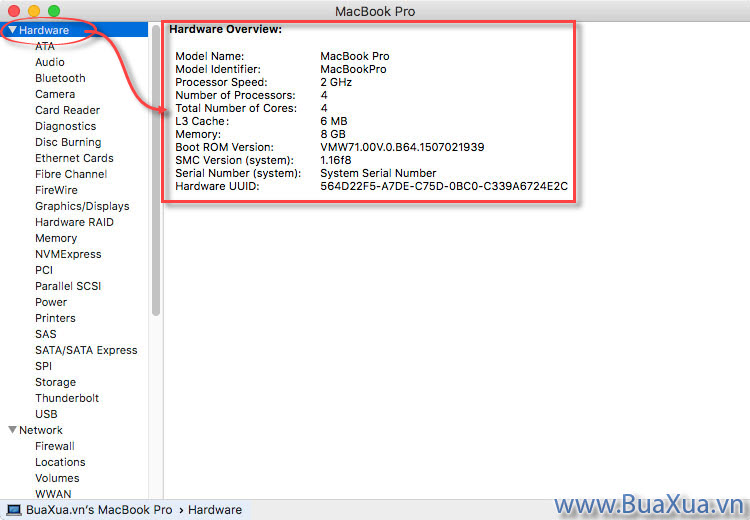The image size is (750, 520).
Task: Select Printers in the sidebar
Action: (x=55, y=318)
